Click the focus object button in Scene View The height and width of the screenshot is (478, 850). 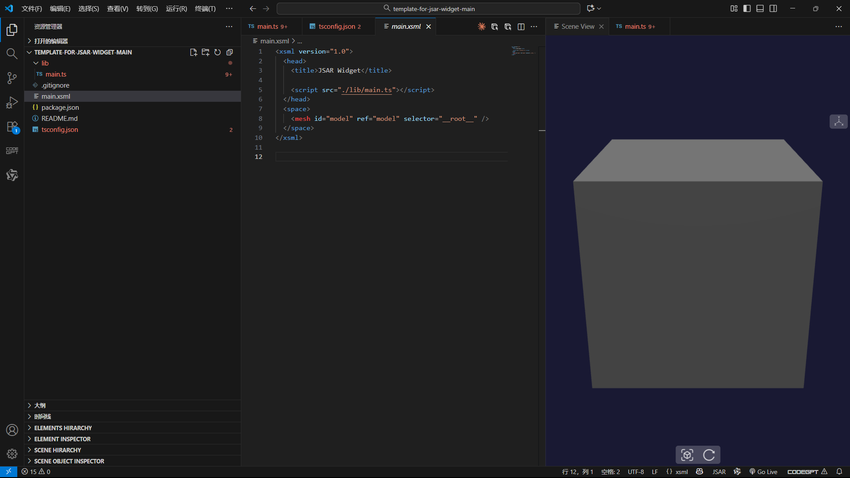[687, 455]
